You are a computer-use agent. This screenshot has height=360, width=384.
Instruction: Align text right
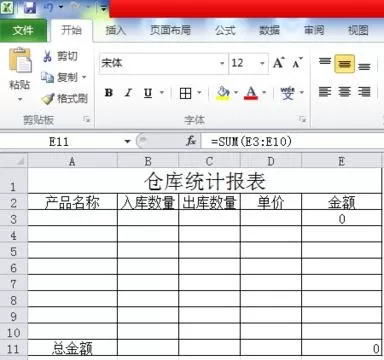point(364,92)
